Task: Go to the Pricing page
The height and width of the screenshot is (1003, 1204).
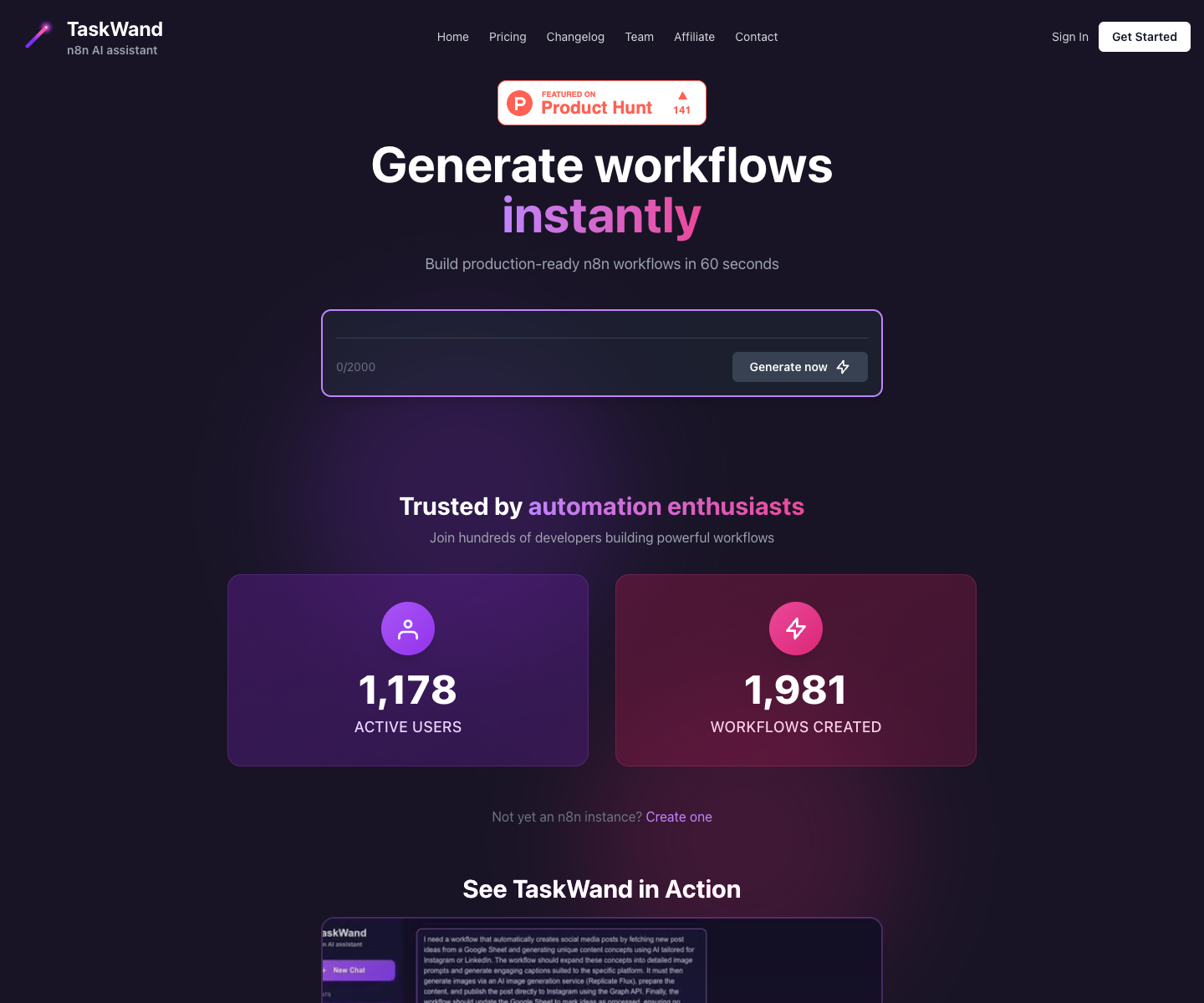Action: click(x=508, y=37)
